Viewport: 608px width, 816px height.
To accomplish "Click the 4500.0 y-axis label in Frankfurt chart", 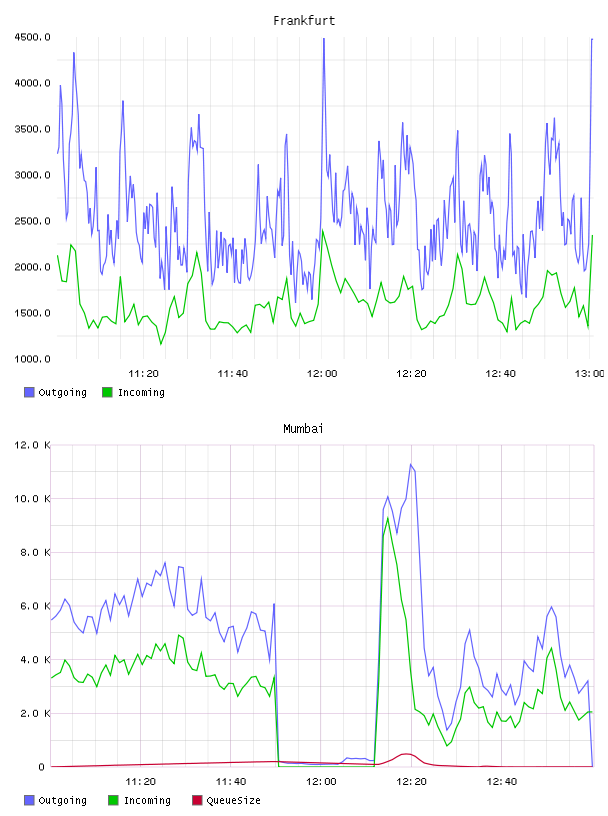I will pyautogui.click(x=32, y=37).
